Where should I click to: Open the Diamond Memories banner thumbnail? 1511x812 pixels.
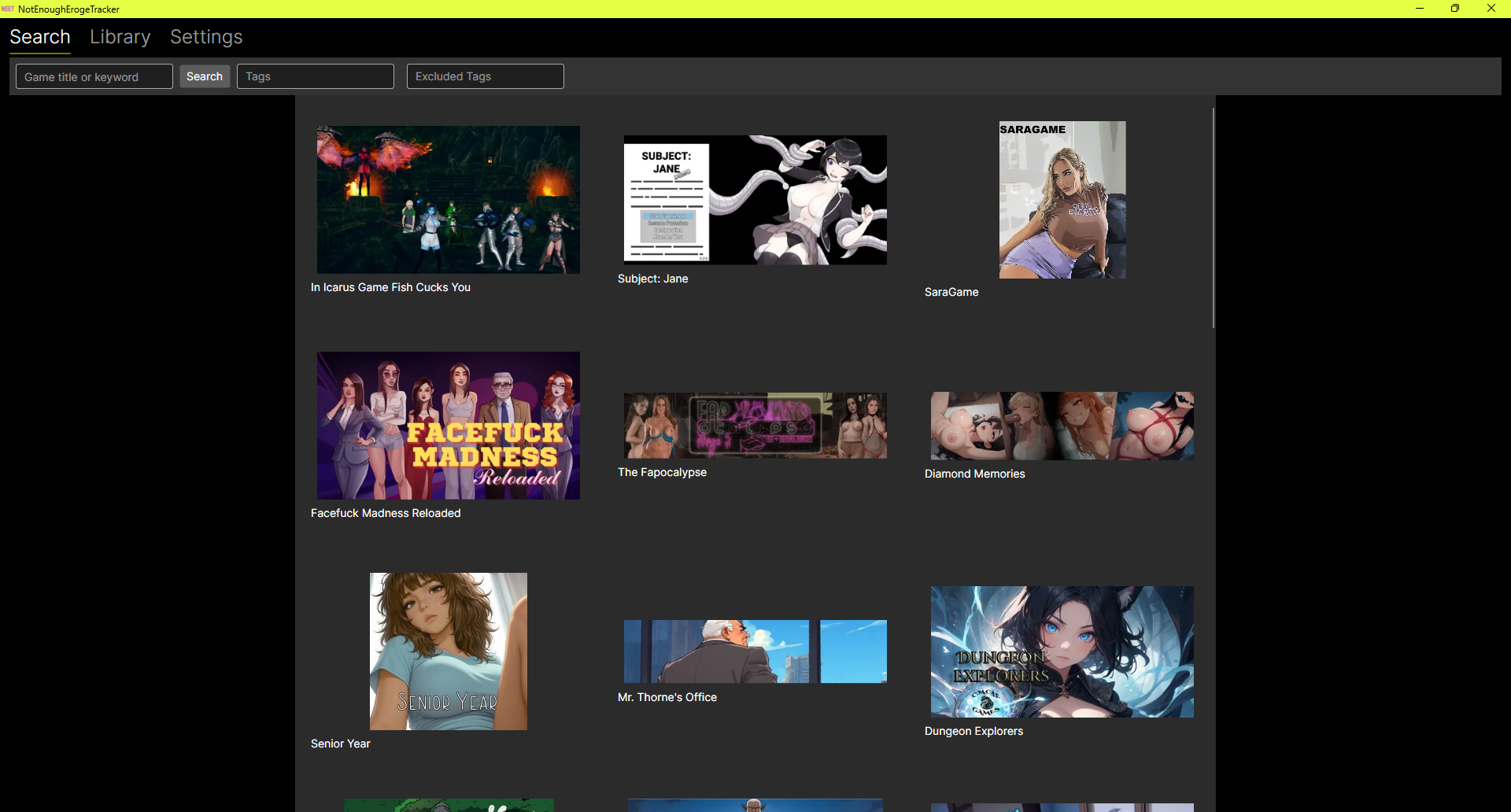[1062, 426]
